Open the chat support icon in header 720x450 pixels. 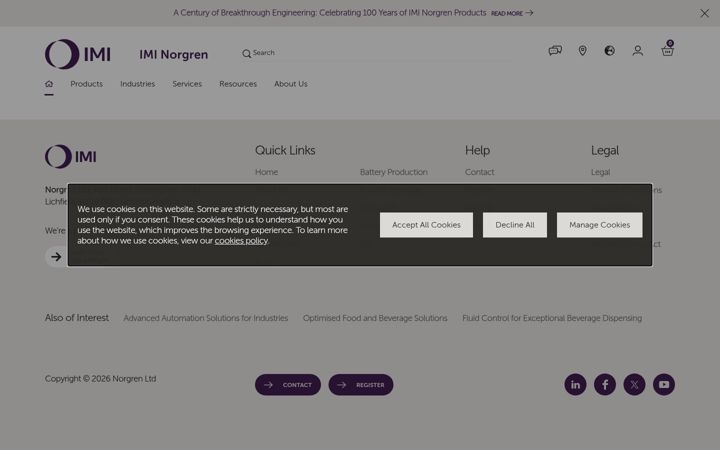pos(555,51)
